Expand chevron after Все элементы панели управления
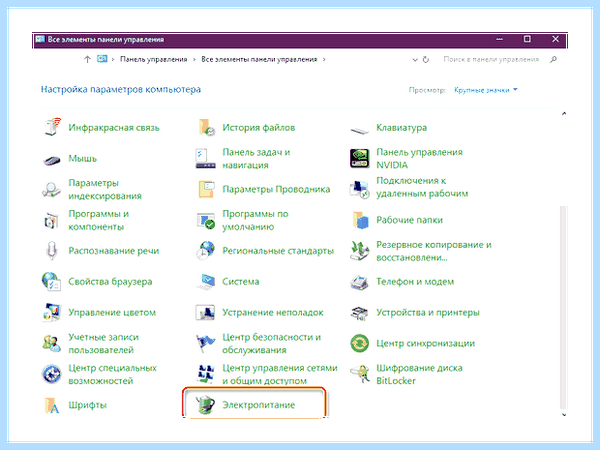The height and width of the screenshot is (450, 600). click(x=324, y=59)
